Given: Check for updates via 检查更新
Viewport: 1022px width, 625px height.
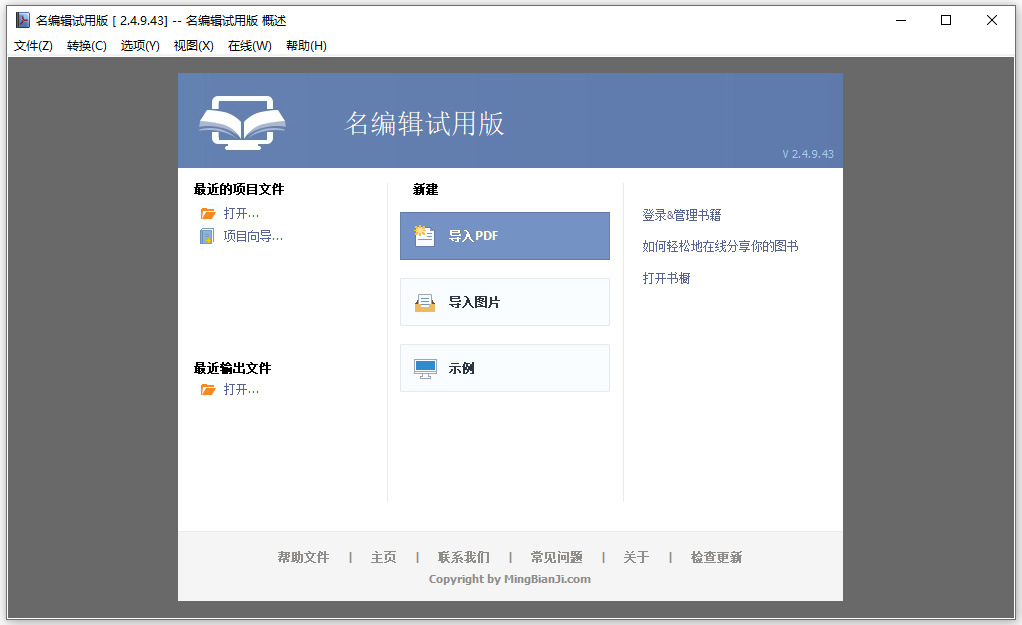Looking at the screenshot, I should [715, 557].
